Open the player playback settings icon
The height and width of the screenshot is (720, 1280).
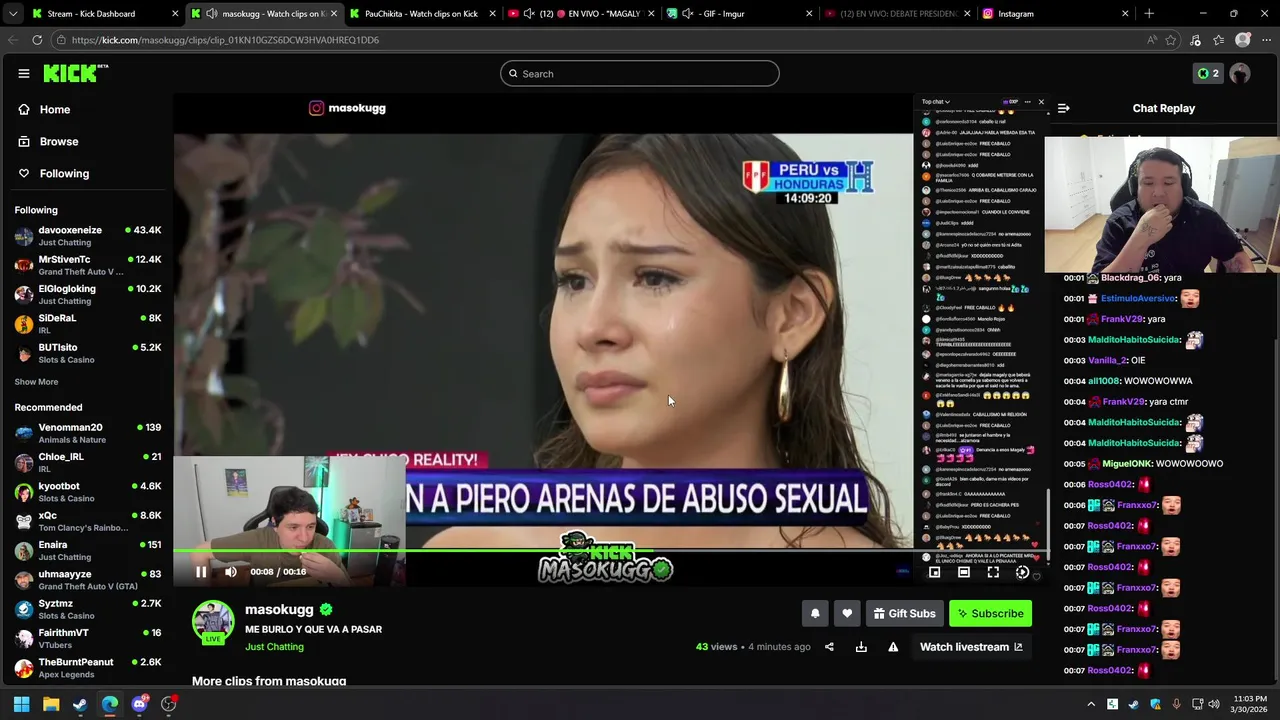click(x=1022, y=572)
